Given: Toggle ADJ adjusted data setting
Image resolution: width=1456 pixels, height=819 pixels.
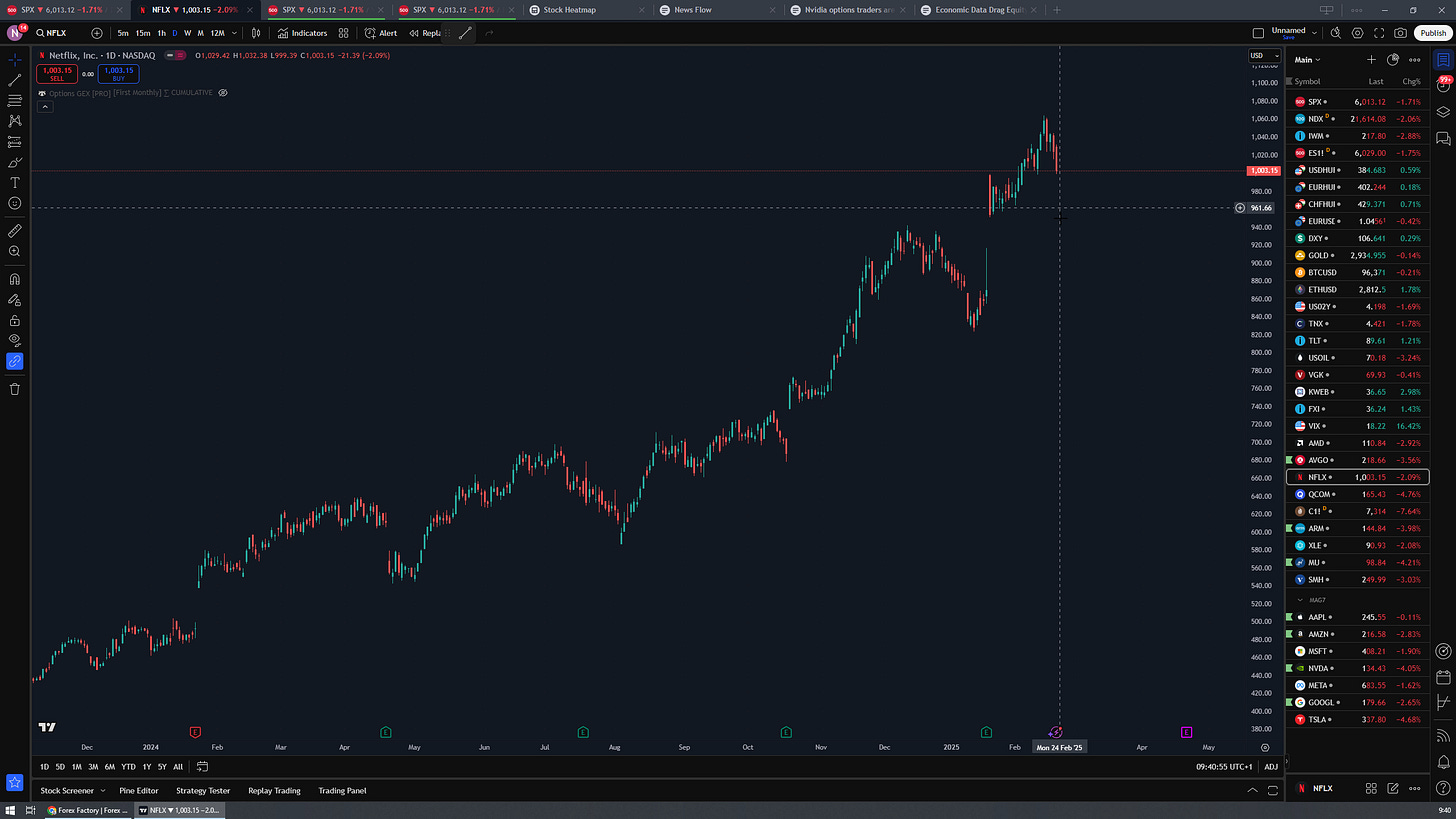Looking at the screenshot, I should point(1271,767).
